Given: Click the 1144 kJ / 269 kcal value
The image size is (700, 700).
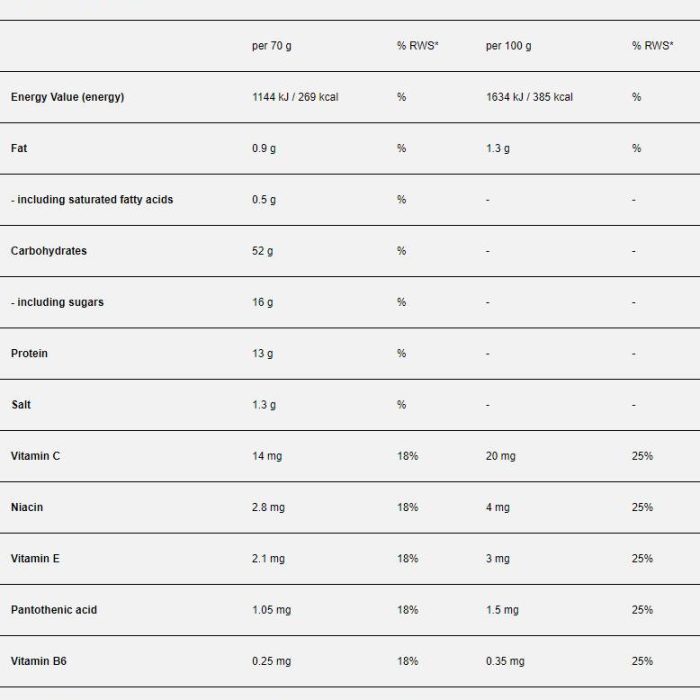Looking at the screenshot, I should 295,97.
